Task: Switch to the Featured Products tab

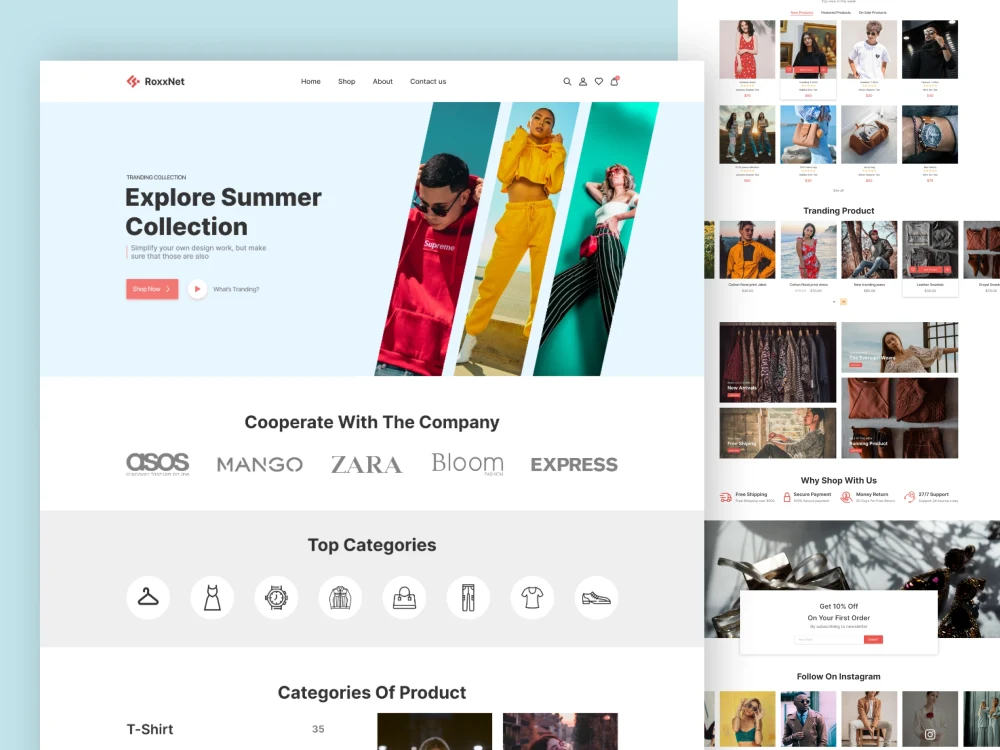Action: pos(836,13)
